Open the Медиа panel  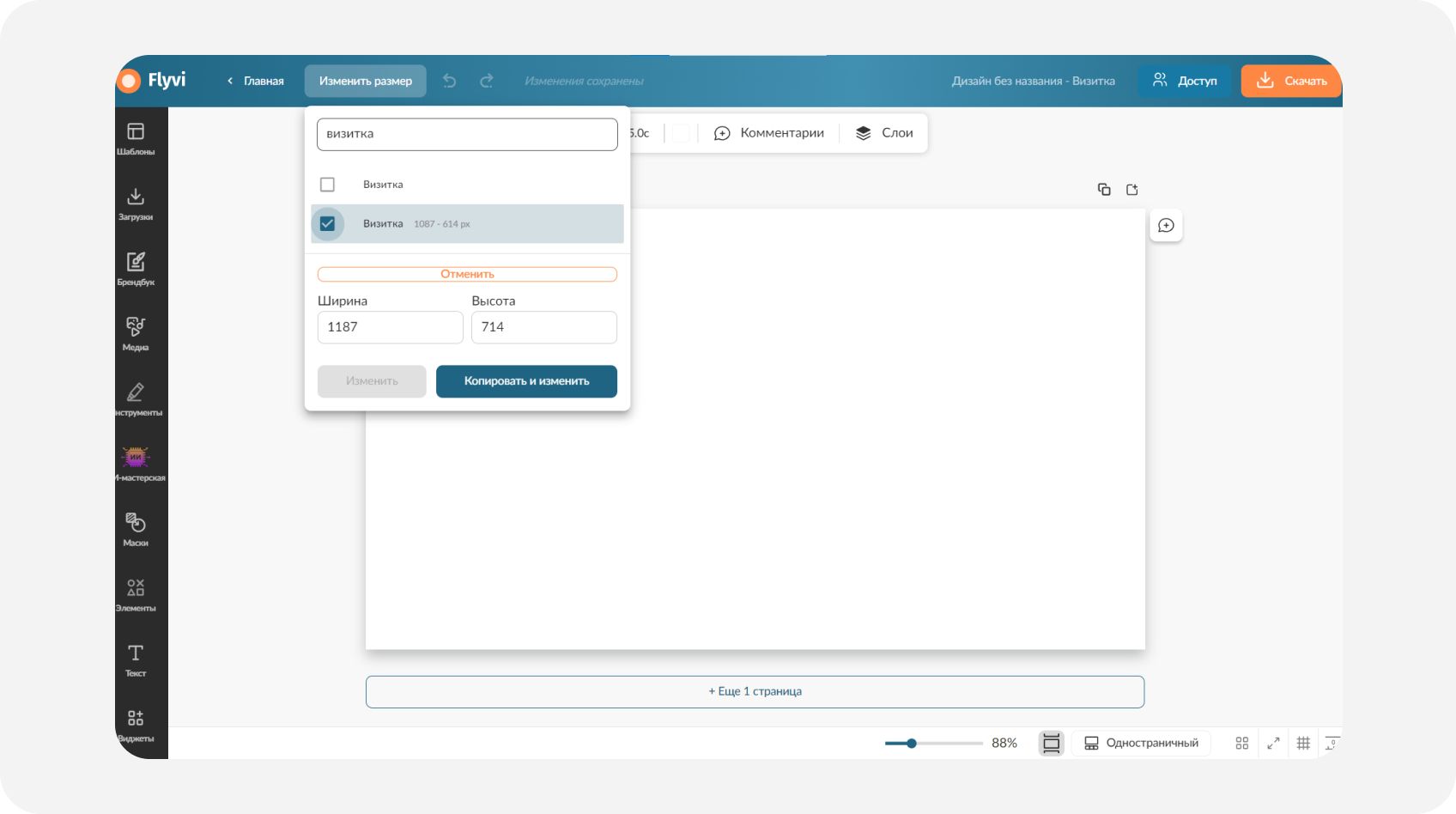pos(136,334)
